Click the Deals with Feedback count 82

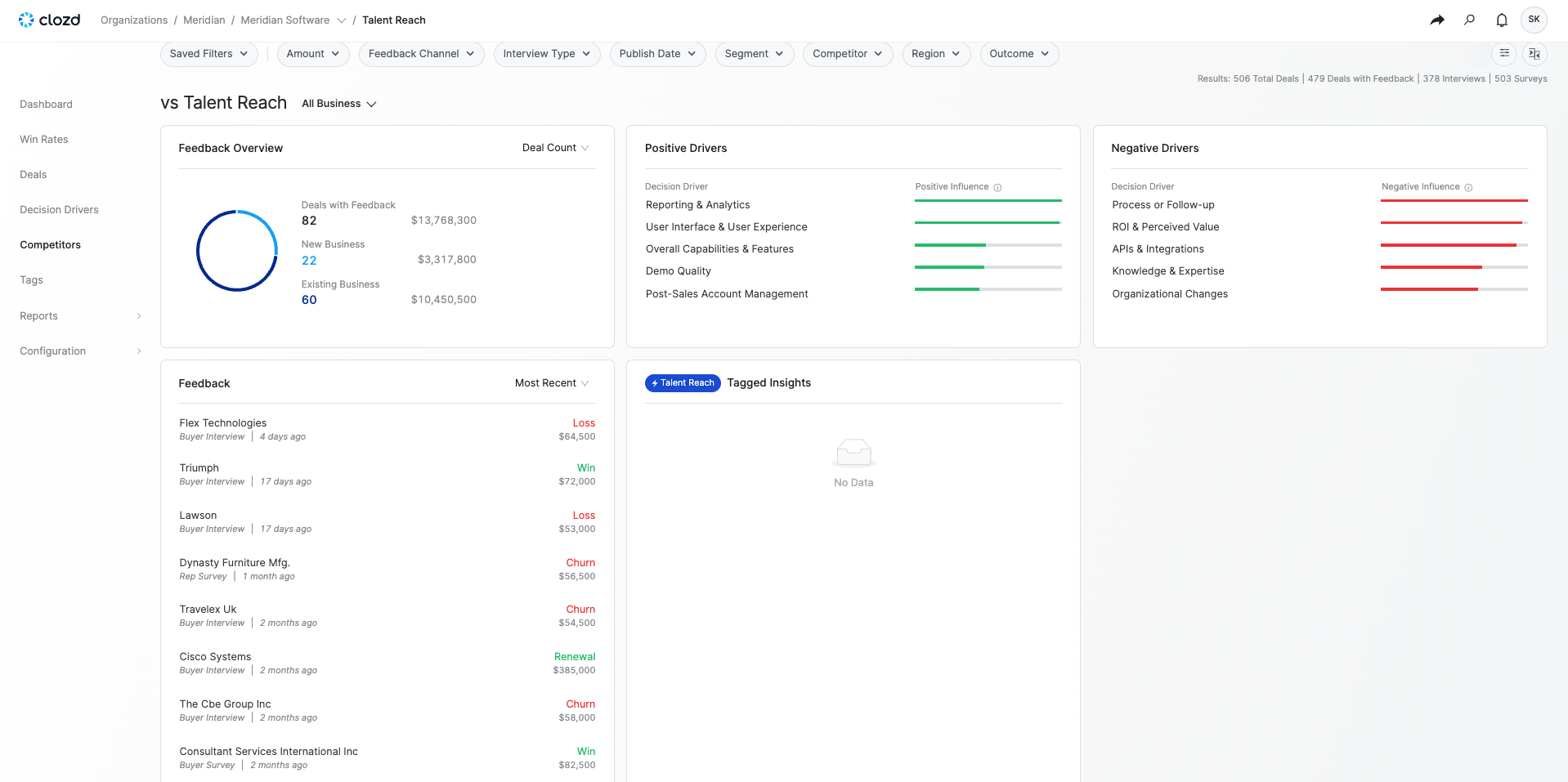click(x=309, y=221)
